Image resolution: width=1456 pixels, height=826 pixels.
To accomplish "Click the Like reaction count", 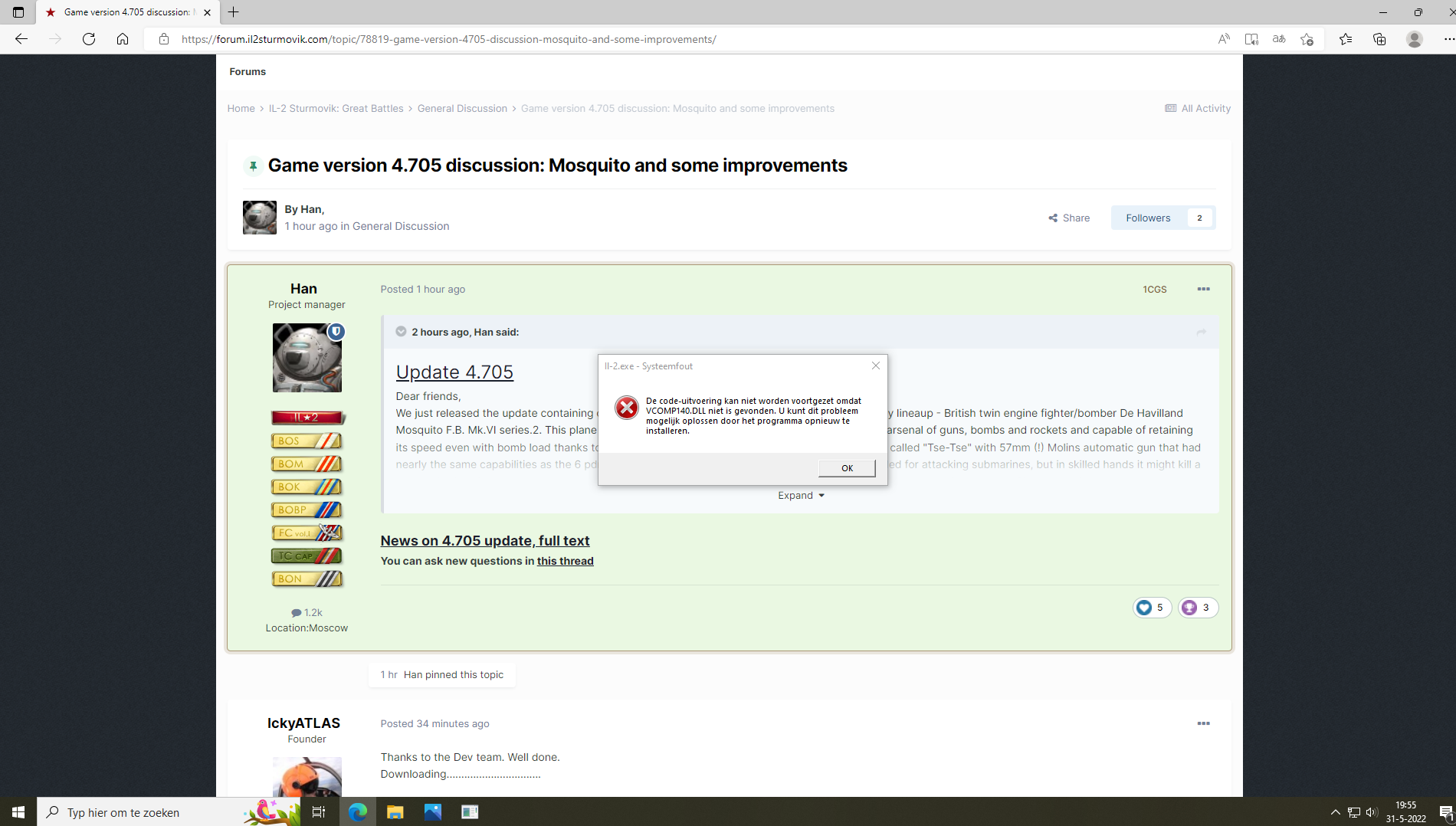I will [1152, 608].
